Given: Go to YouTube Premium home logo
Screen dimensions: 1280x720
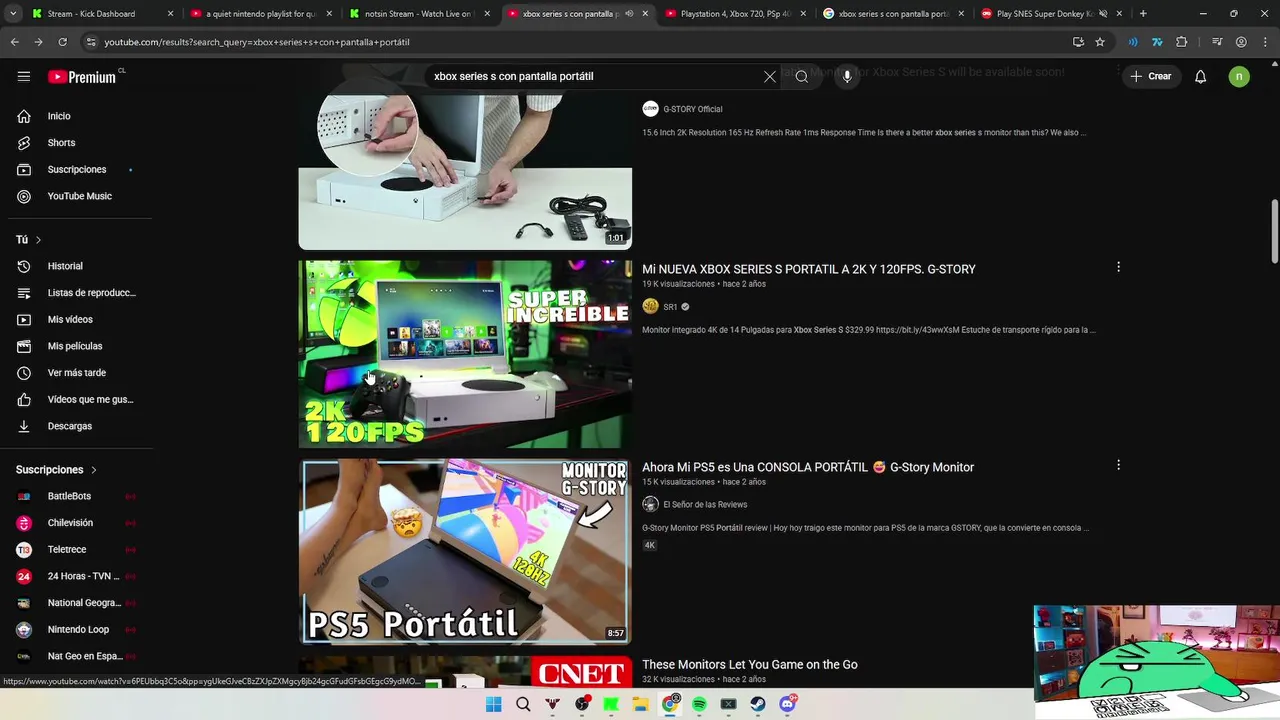Looking at the screenshot, I should pos(83,77).
